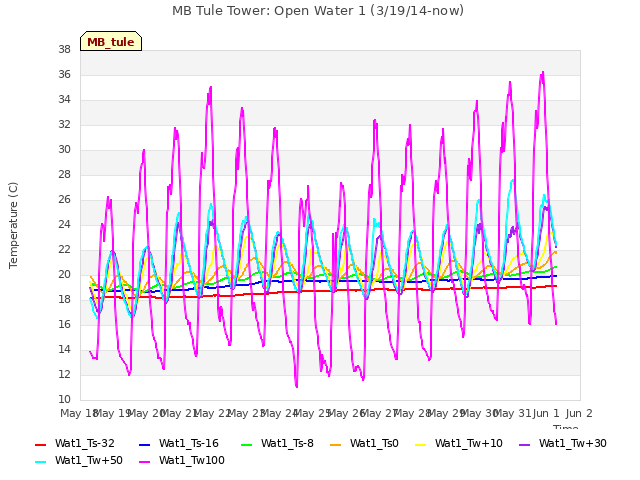Click the magenta peak above 36 degrees
The height and width of the screenshot is (480, 640).
point(543,73)
